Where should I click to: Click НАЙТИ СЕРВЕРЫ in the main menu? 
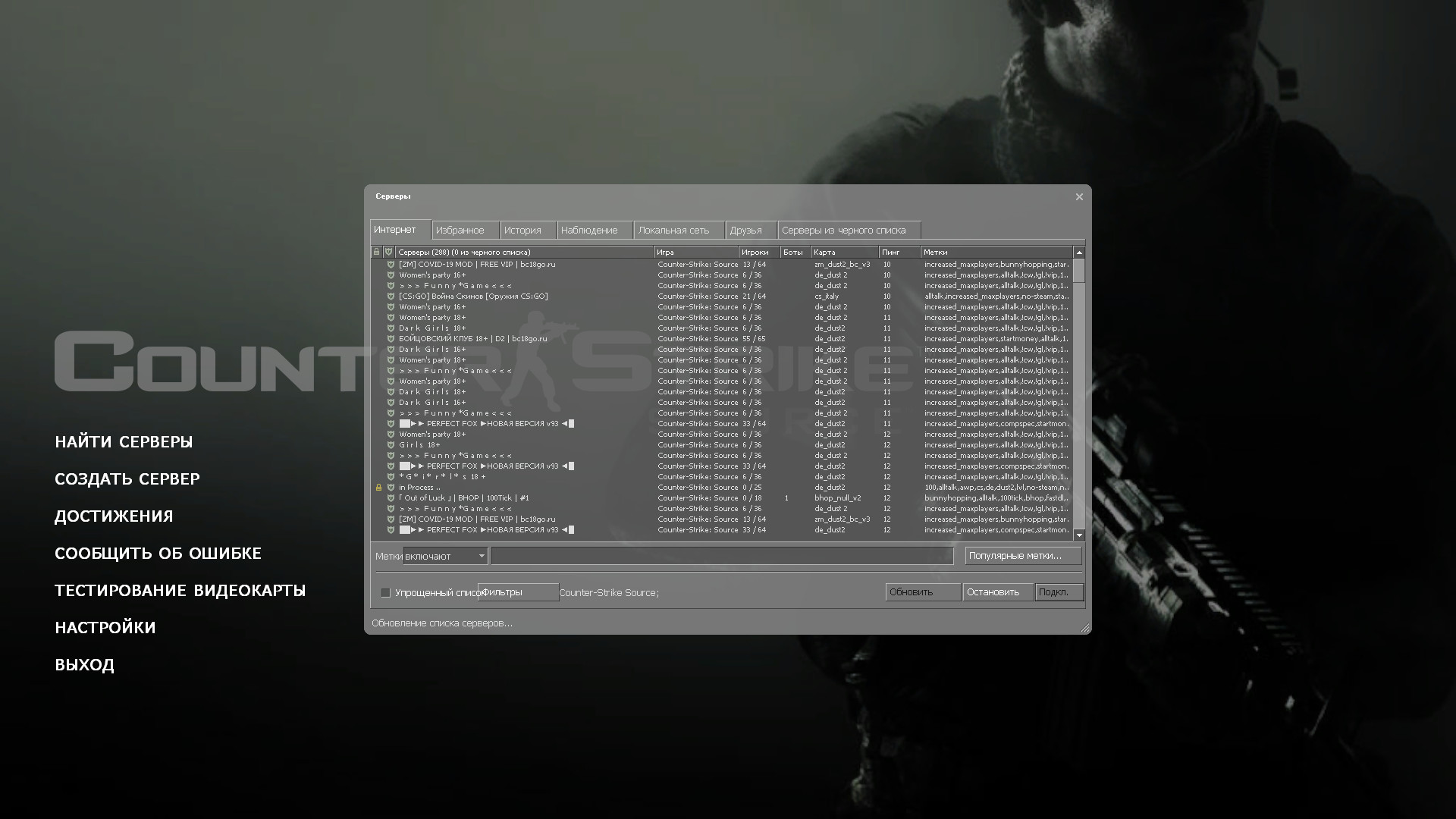click(x=124, y=442)
